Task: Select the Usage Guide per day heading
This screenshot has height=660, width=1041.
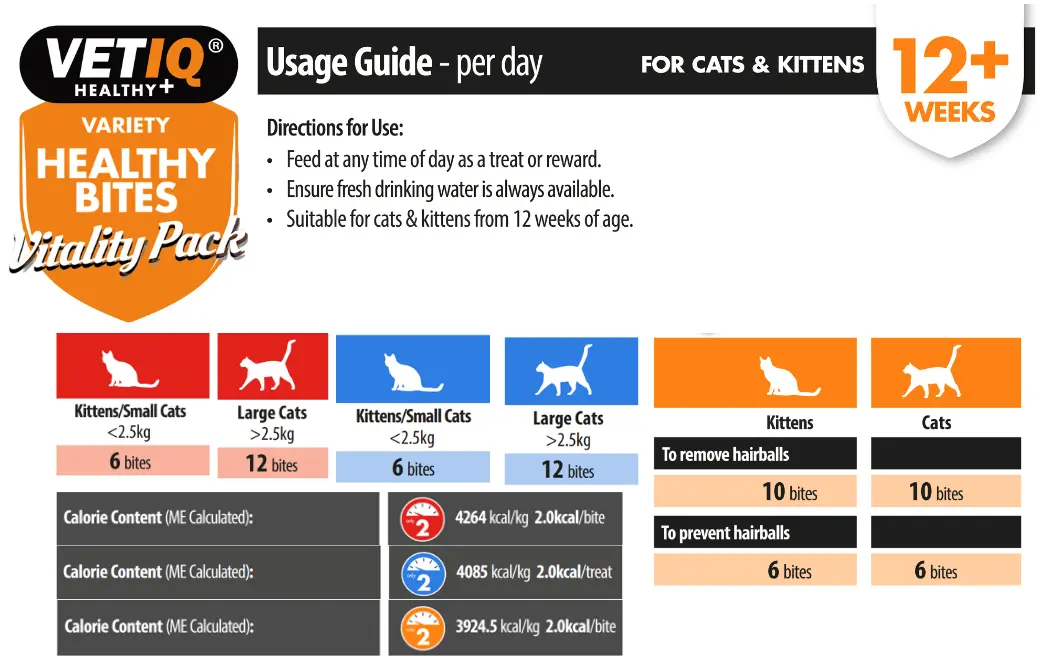Action: pos(404,63)
